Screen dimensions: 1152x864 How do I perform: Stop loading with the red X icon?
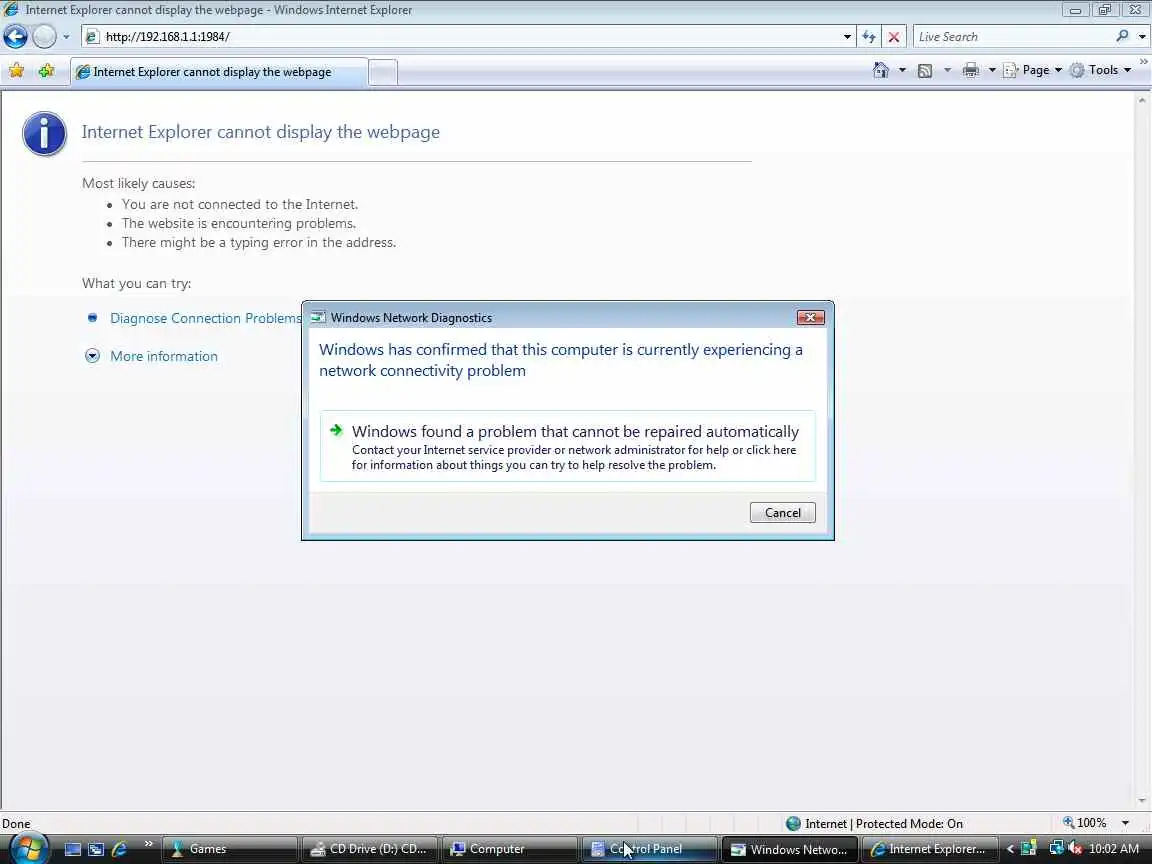(x=894, y=36)
